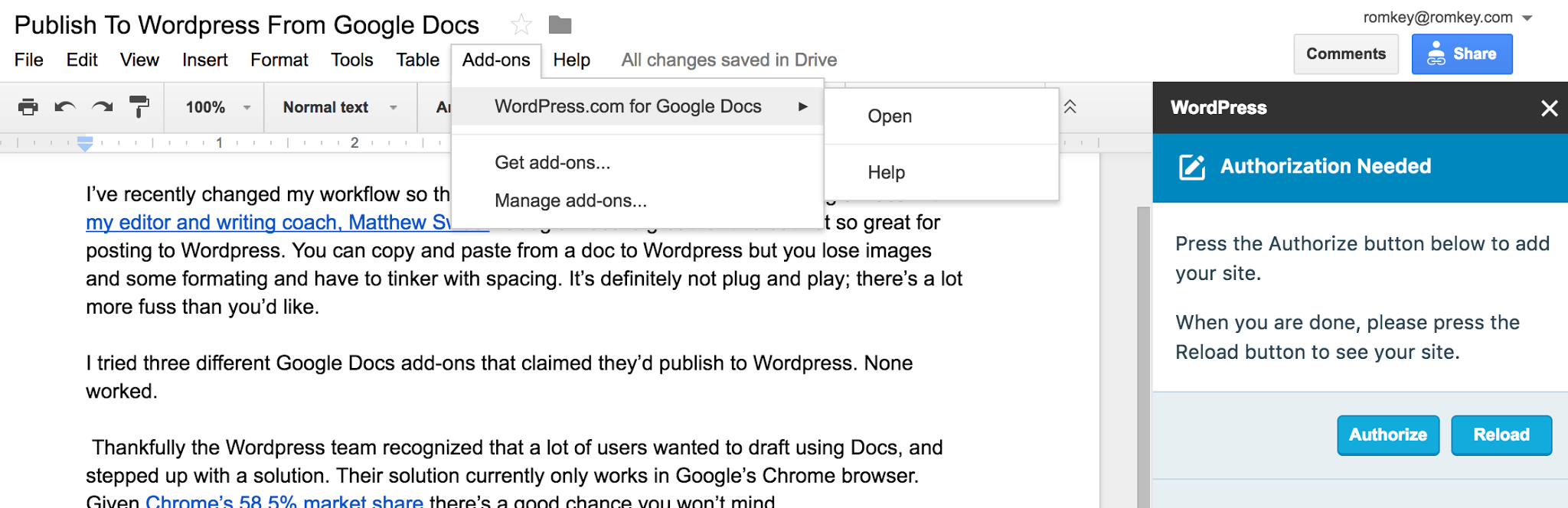
Task: Expand WordPress.com for Google Docs submenu
Action: (637, 106)
